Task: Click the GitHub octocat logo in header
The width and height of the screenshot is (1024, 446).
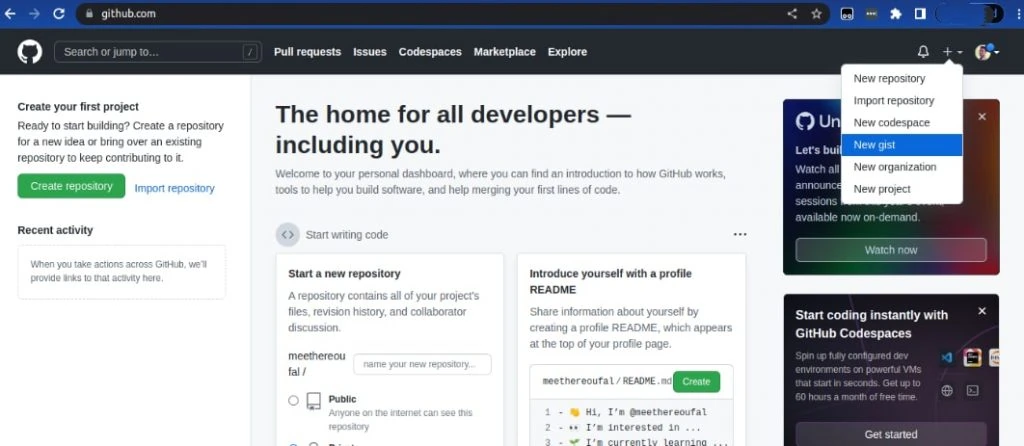Action: [29, 52]
